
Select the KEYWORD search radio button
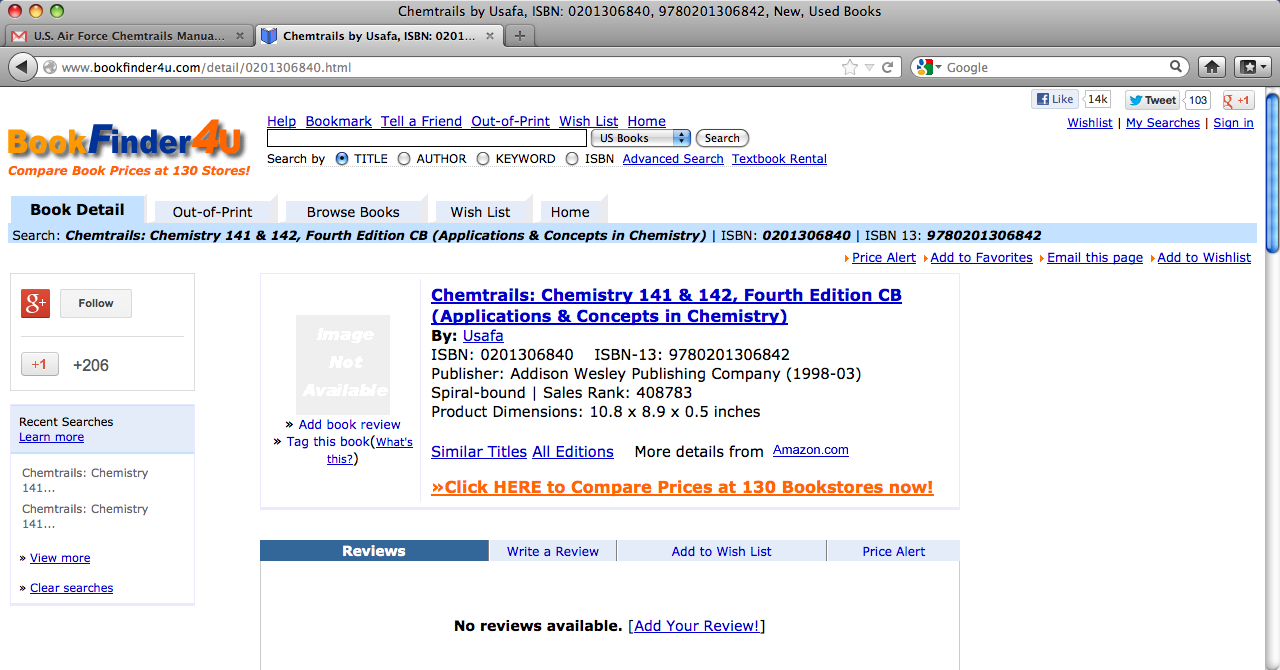pyautogui.click(x=483, y=158)
